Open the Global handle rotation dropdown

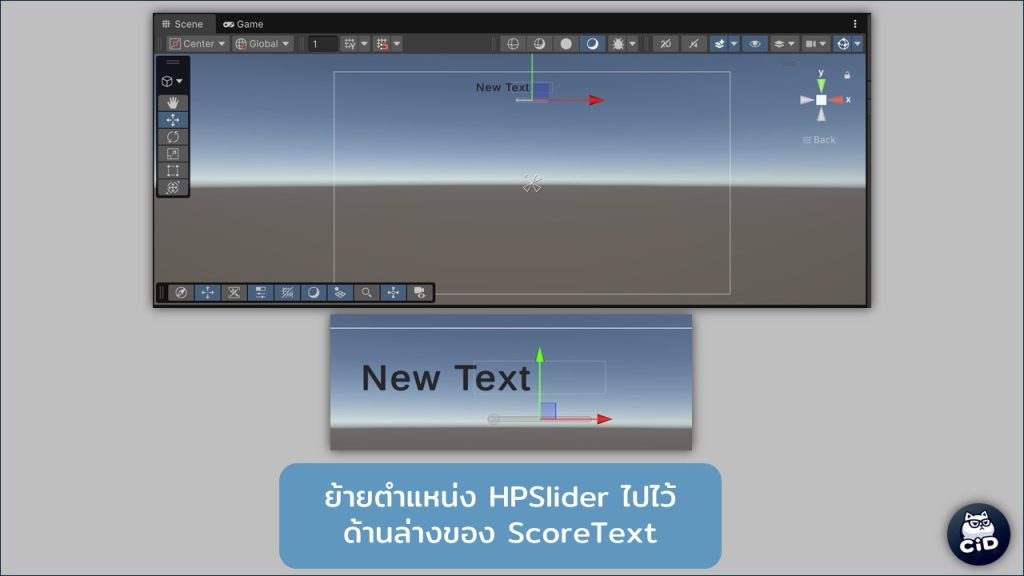263,44
